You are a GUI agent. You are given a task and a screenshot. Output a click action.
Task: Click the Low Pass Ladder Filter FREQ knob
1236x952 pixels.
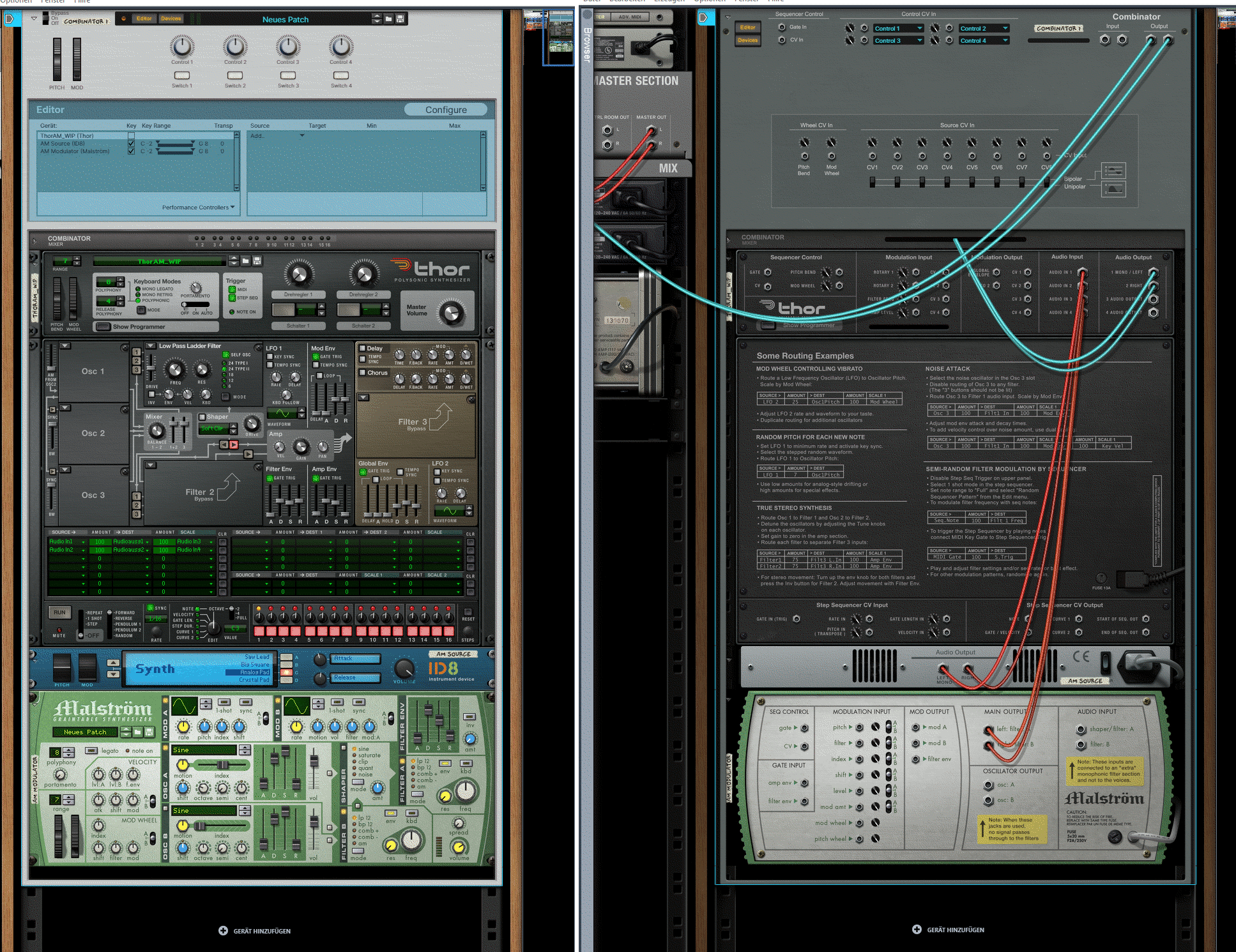(175, 370)
